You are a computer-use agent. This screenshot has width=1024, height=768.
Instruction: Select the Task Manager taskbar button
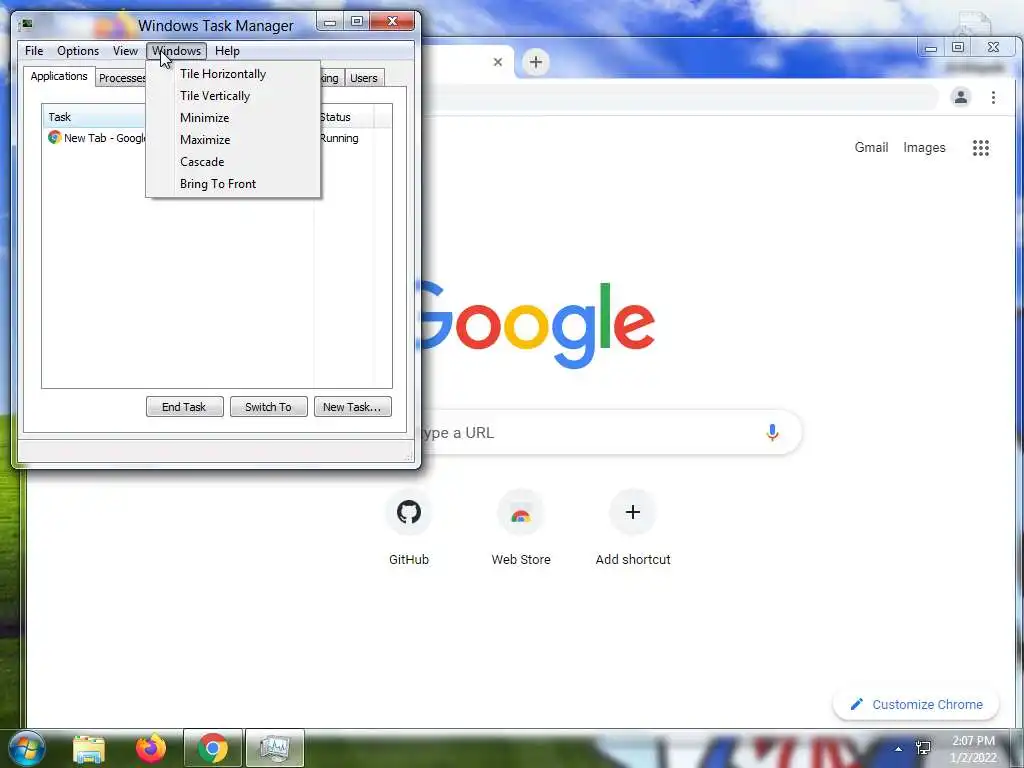point(274,748)
